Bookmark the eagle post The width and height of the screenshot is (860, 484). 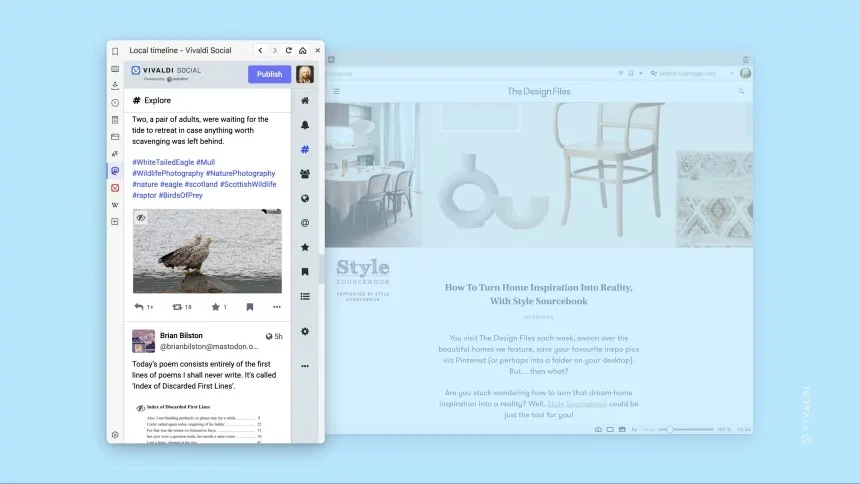[x=250, y=307]
